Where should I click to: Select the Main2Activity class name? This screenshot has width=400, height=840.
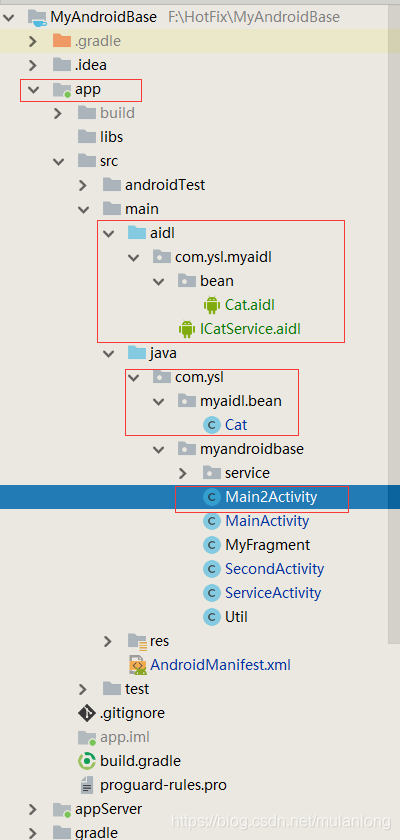point(271,497)
